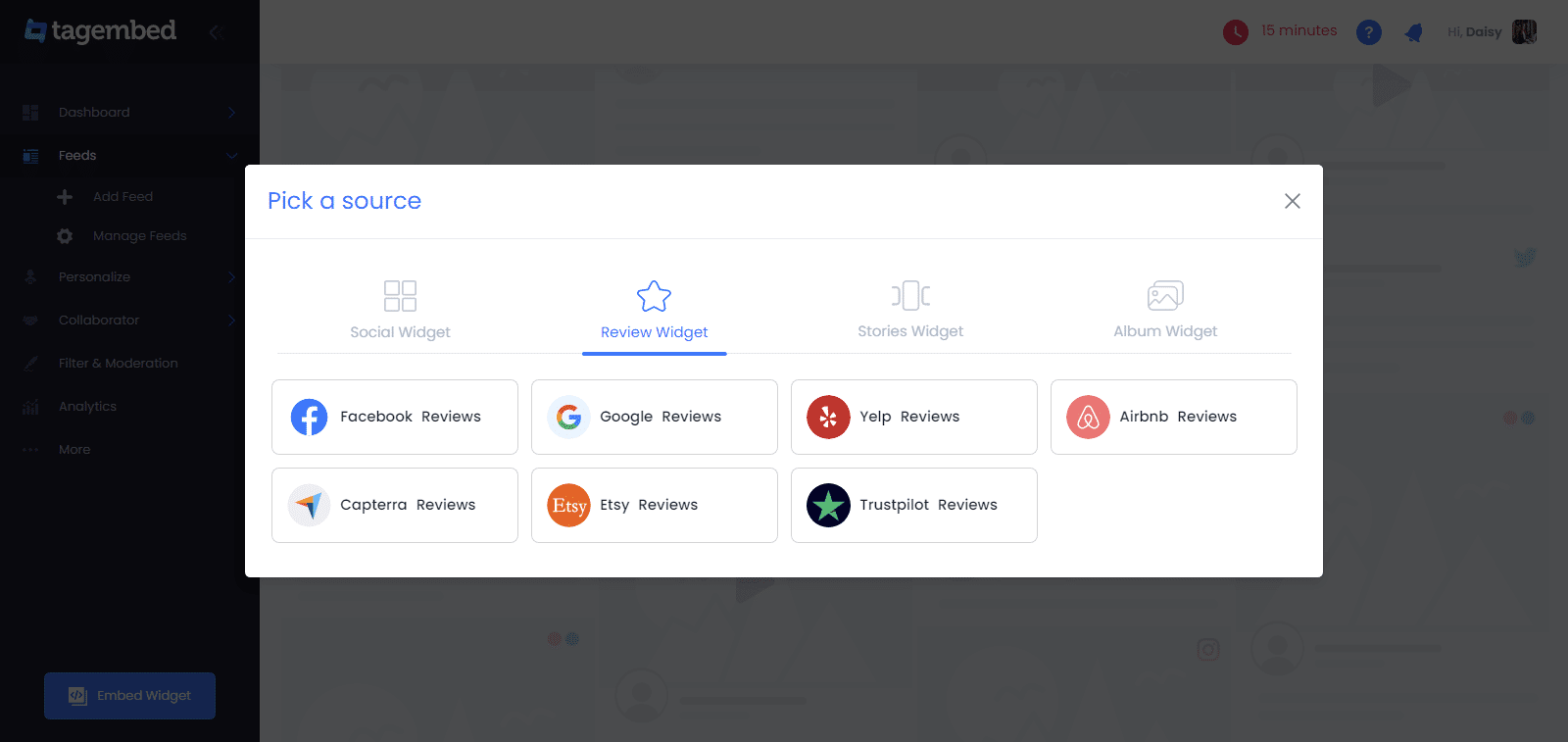Screen dimensions: 1568x742
Task: Click the Collaborator sidebar icon
Action: tap(30, 321)
